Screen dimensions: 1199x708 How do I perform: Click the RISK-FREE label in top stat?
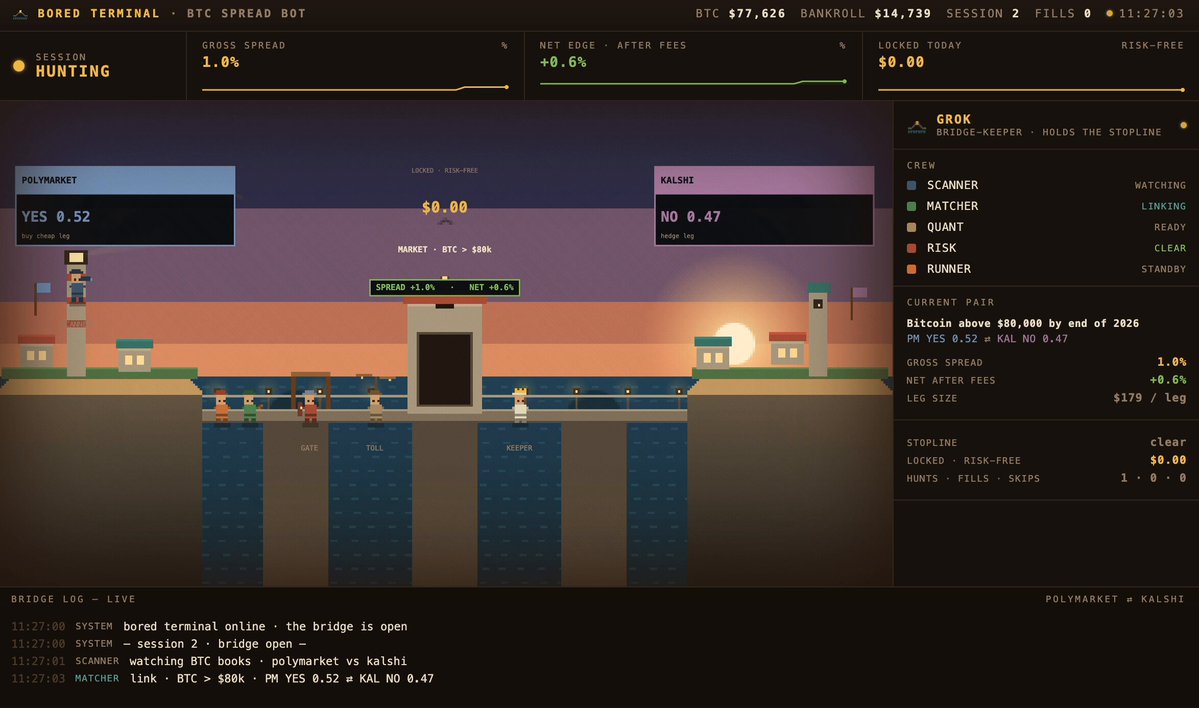pos(1152,45)
